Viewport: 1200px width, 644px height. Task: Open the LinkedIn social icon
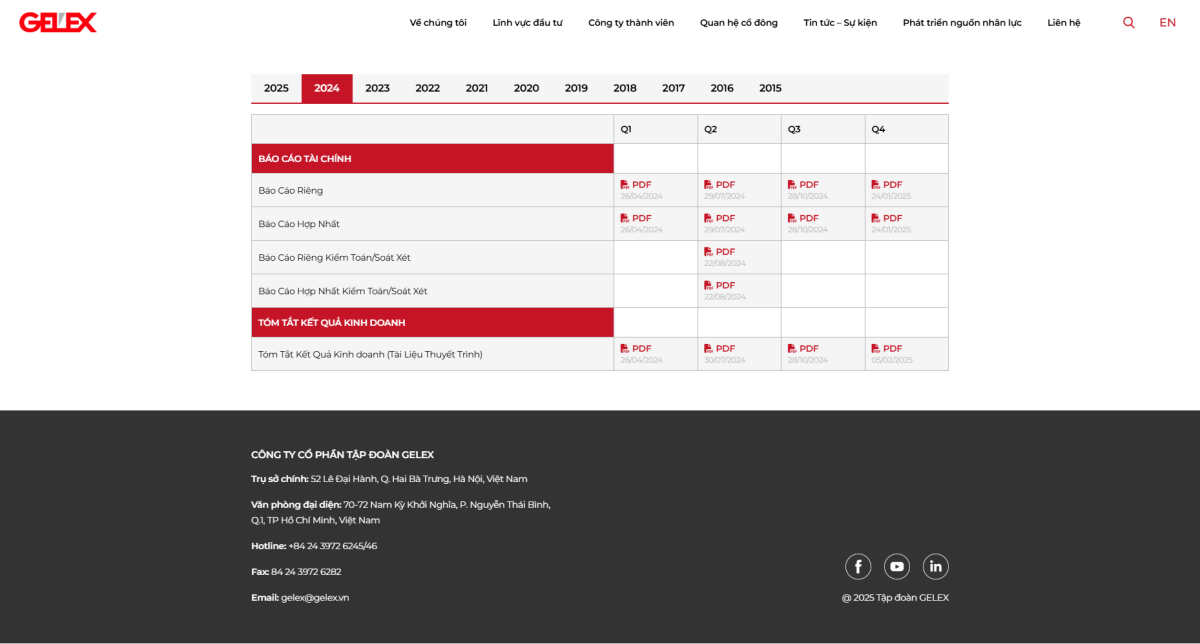tap(936, 567)
